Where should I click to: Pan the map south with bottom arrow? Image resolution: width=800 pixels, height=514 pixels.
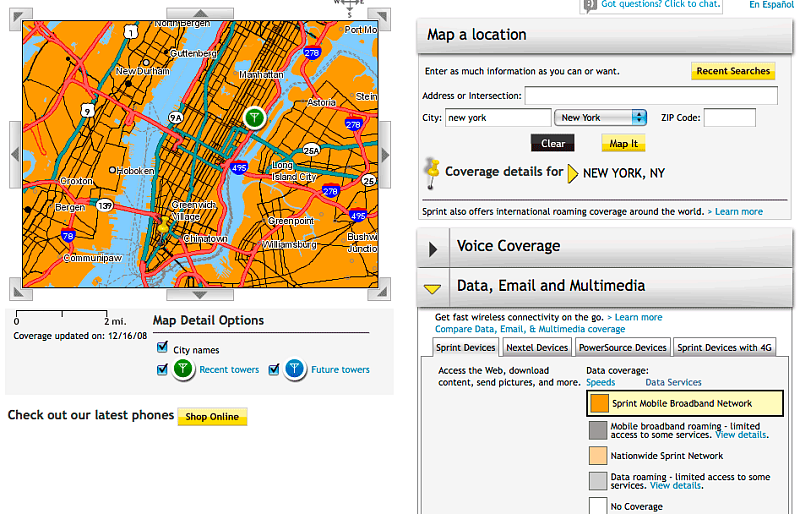point(200,295)
